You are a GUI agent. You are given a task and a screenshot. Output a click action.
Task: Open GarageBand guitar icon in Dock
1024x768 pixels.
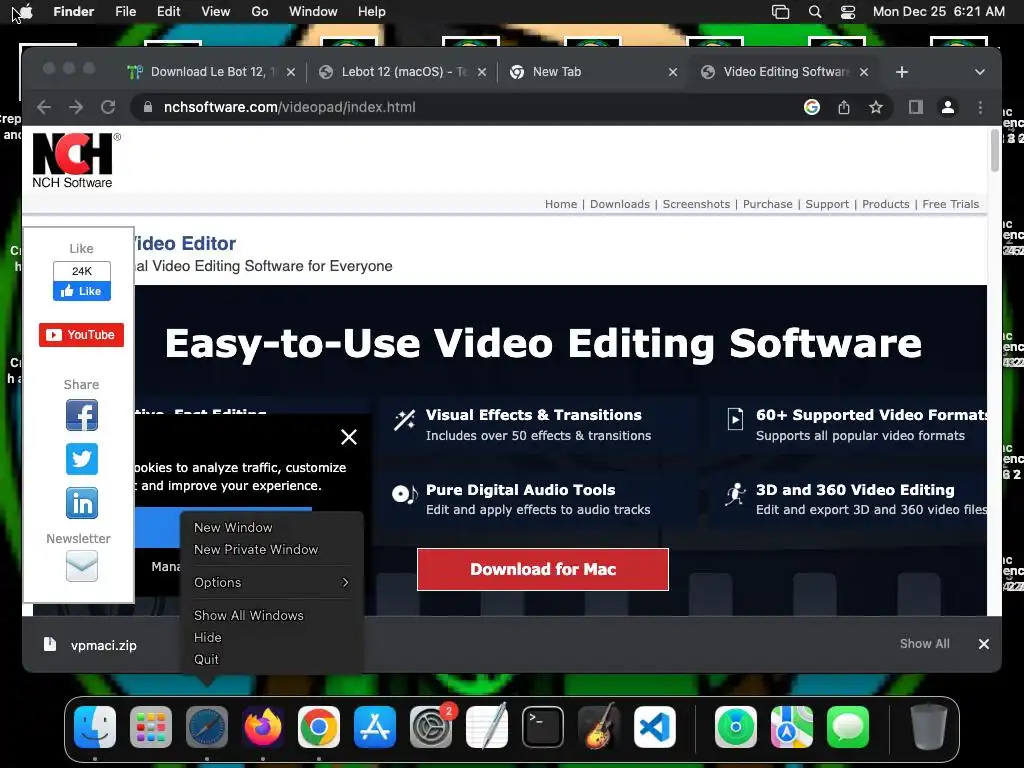click(x=599, y=727)
